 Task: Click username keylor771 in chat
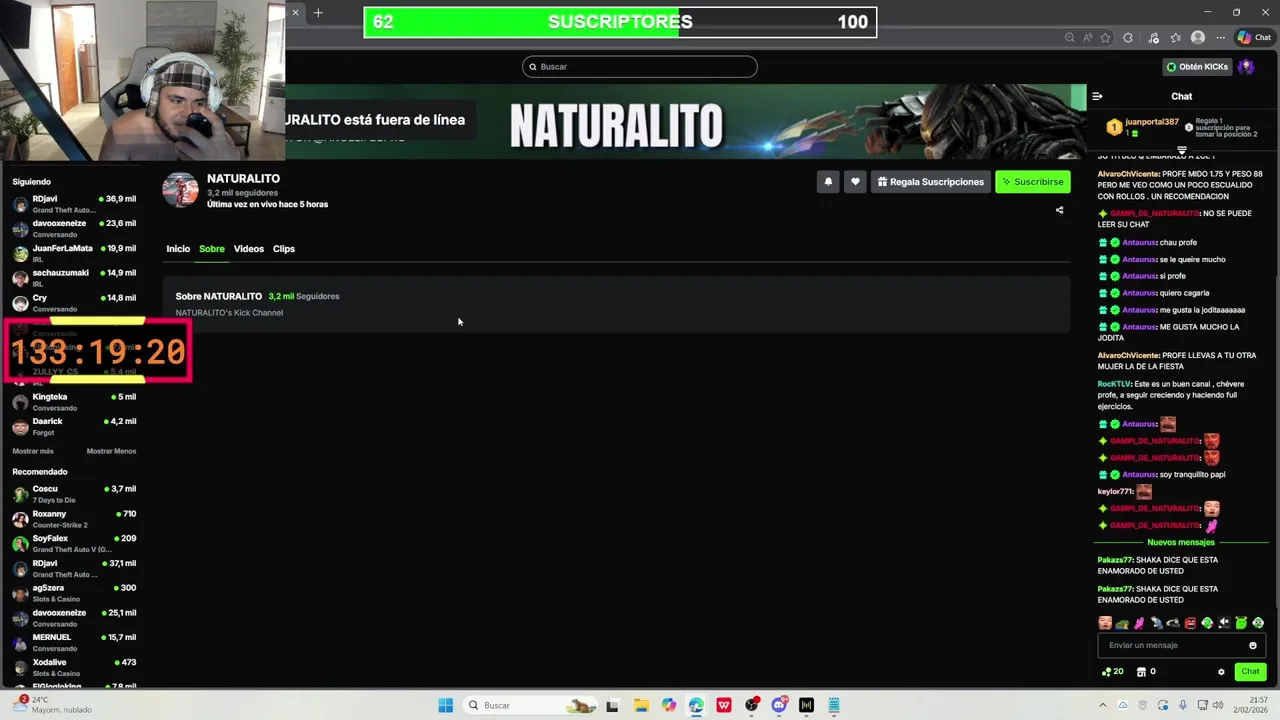coord(1115,492)
